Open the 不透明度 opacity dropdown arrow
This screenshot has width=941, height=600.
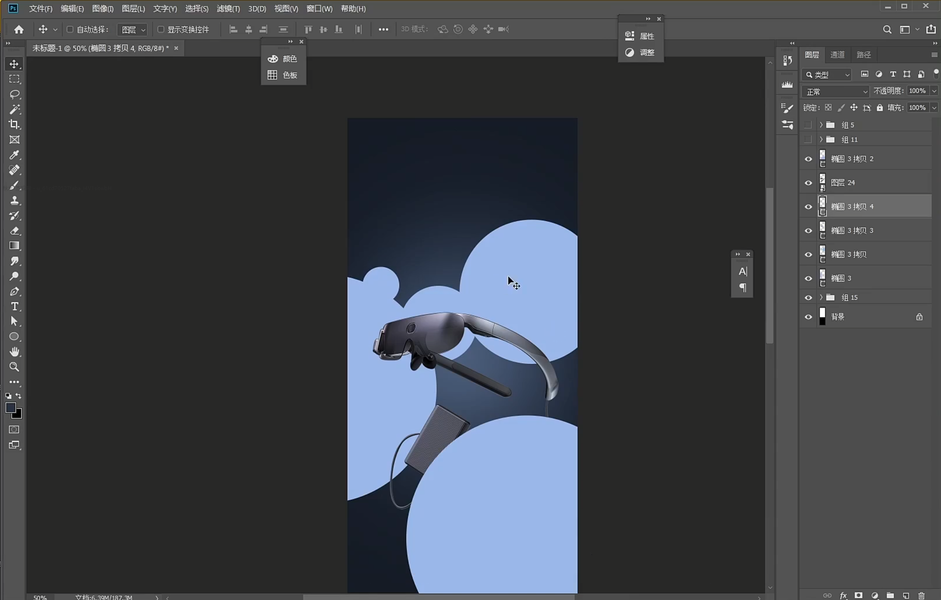point(934,91)
